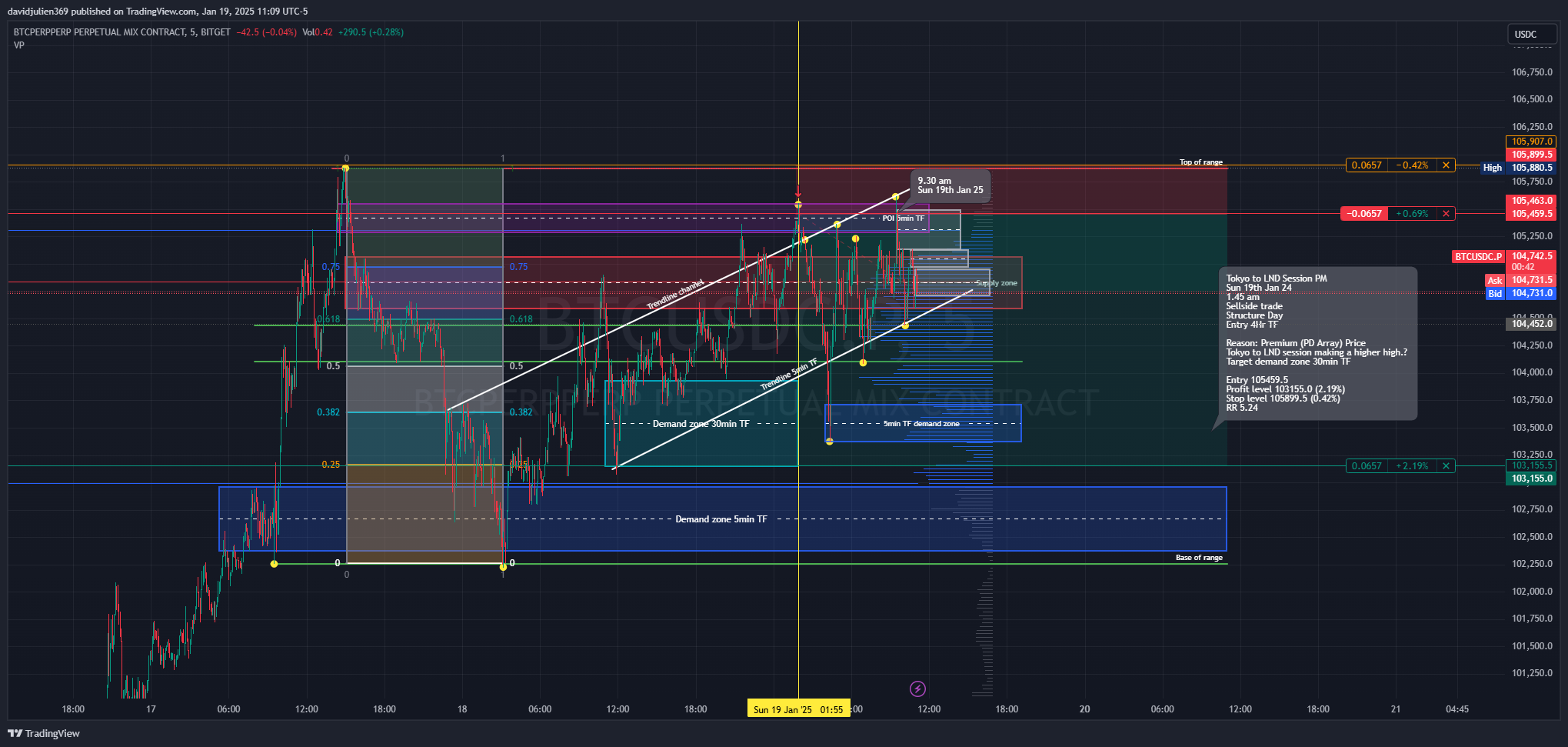Open the 9.30 am Sun 19th Jan 25 callout
This screenshot has width=1568, height=747.
tap(950, 185)
